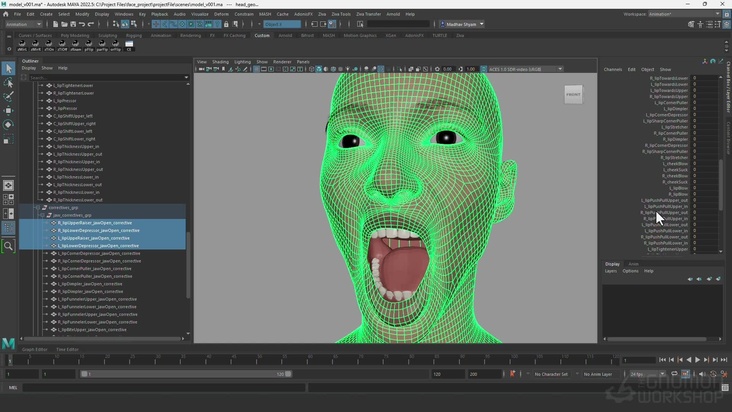Viewport: 732px width, 412px height.
Task: Click the dMirL custom shelf button
Action: 22,45
